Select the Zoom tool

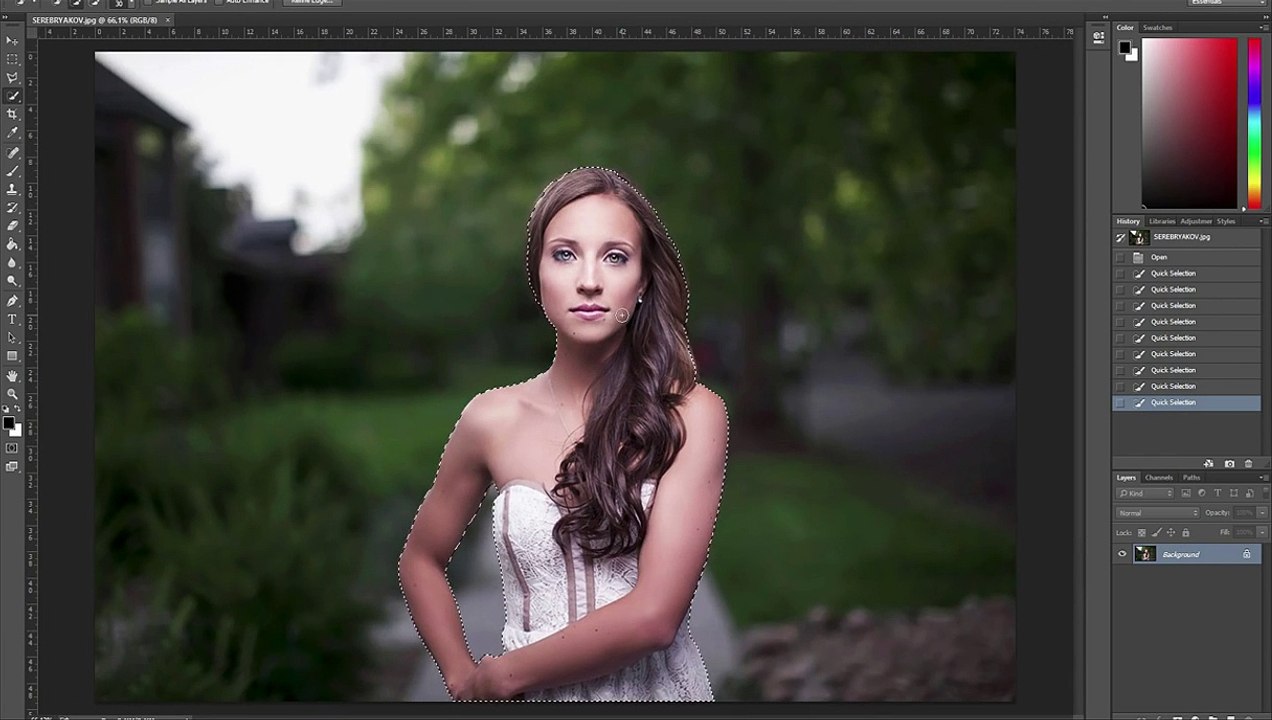pos(12,394)
